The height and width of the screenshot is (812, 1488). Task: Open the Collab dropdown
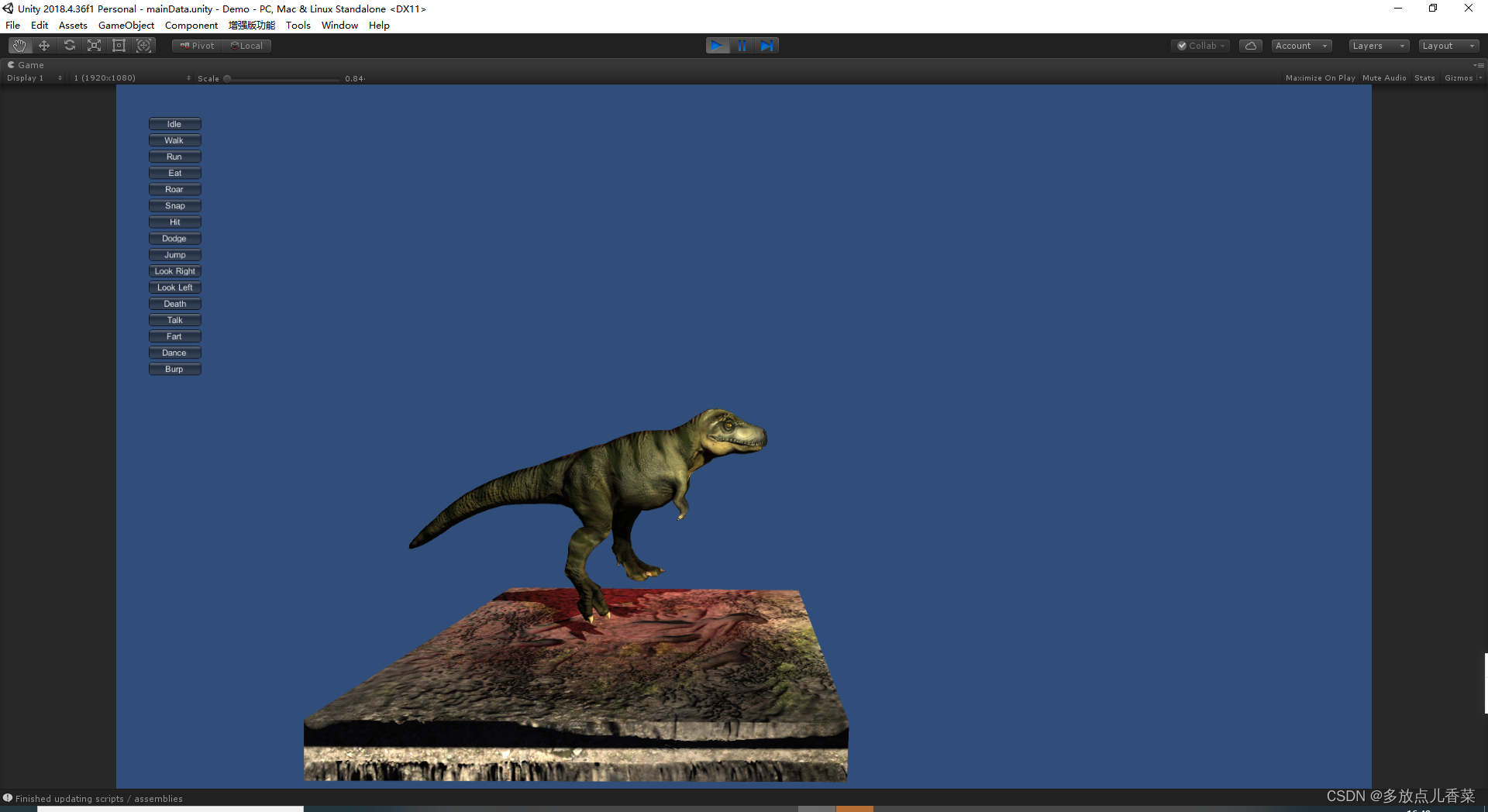(1200, 46)
